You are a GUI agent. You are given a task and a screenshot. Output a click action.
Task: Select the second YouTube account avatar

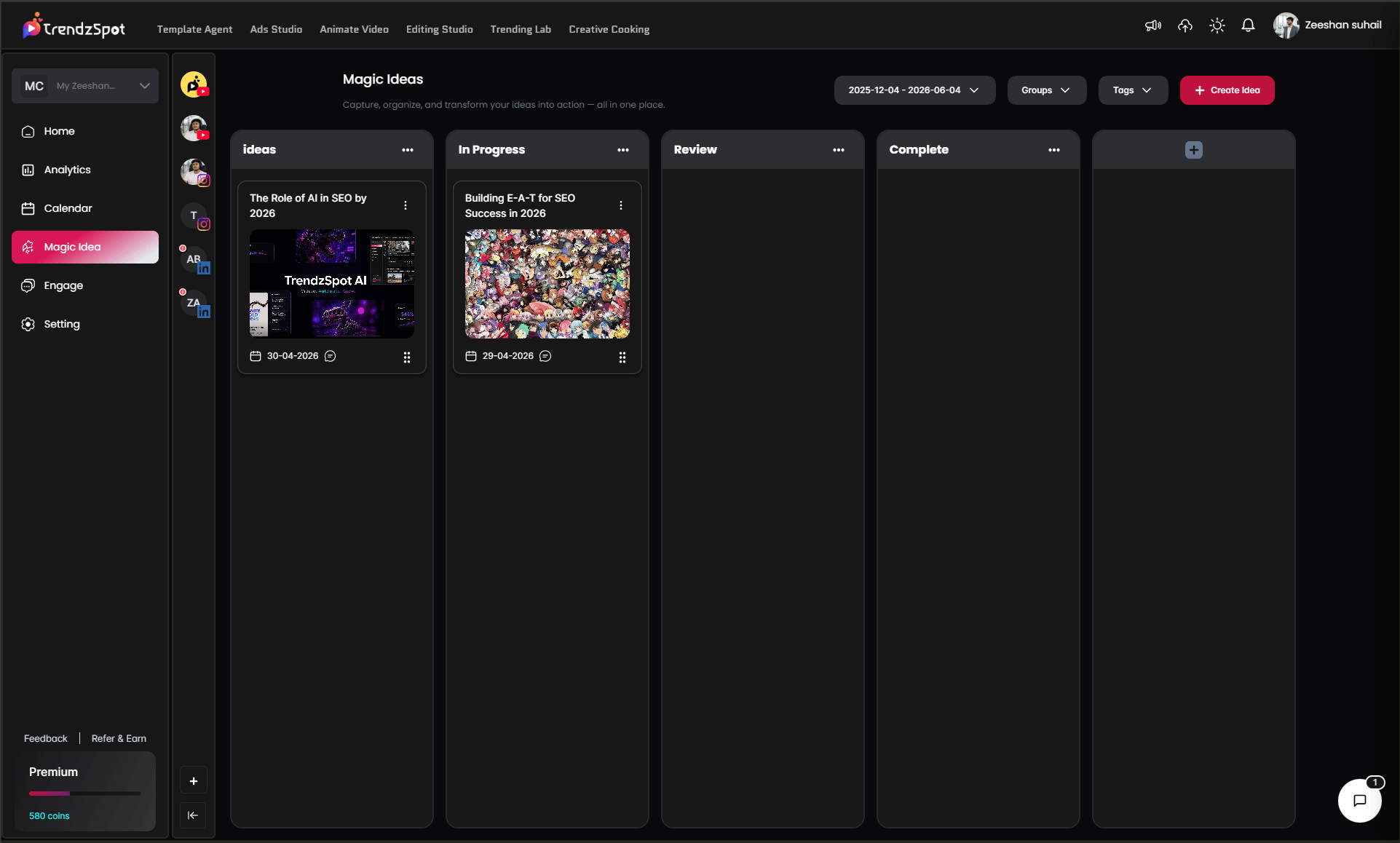tap(194, 128)
